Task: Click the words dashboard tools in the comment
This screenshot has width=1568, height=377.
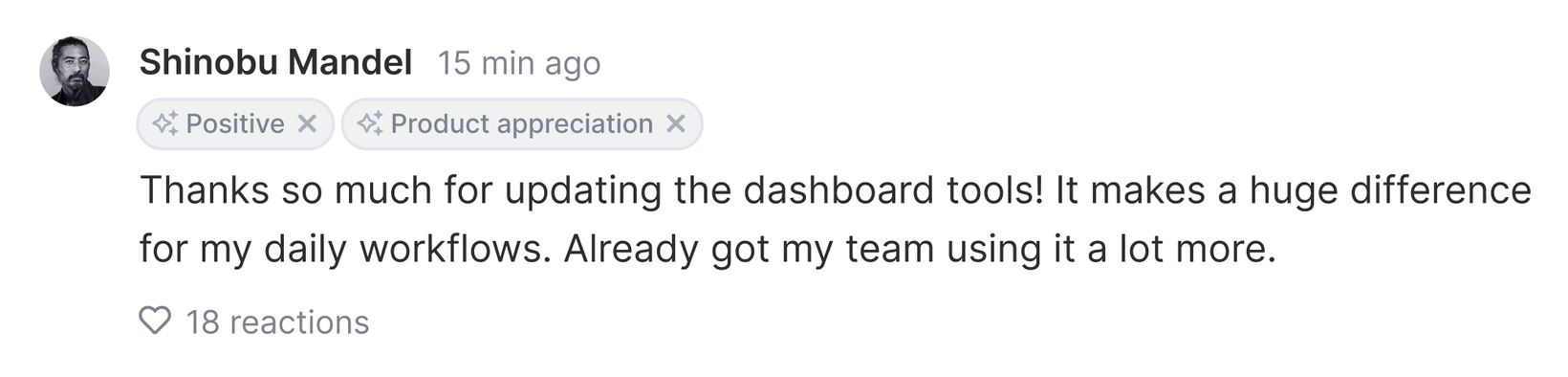Action: pos(893,190)
